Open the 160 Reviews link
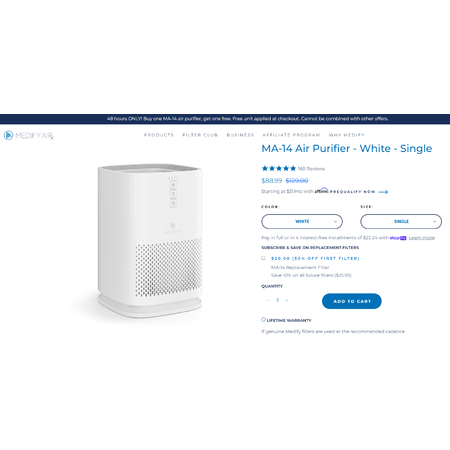The image size is (450, 450). [x=311, y=169]
